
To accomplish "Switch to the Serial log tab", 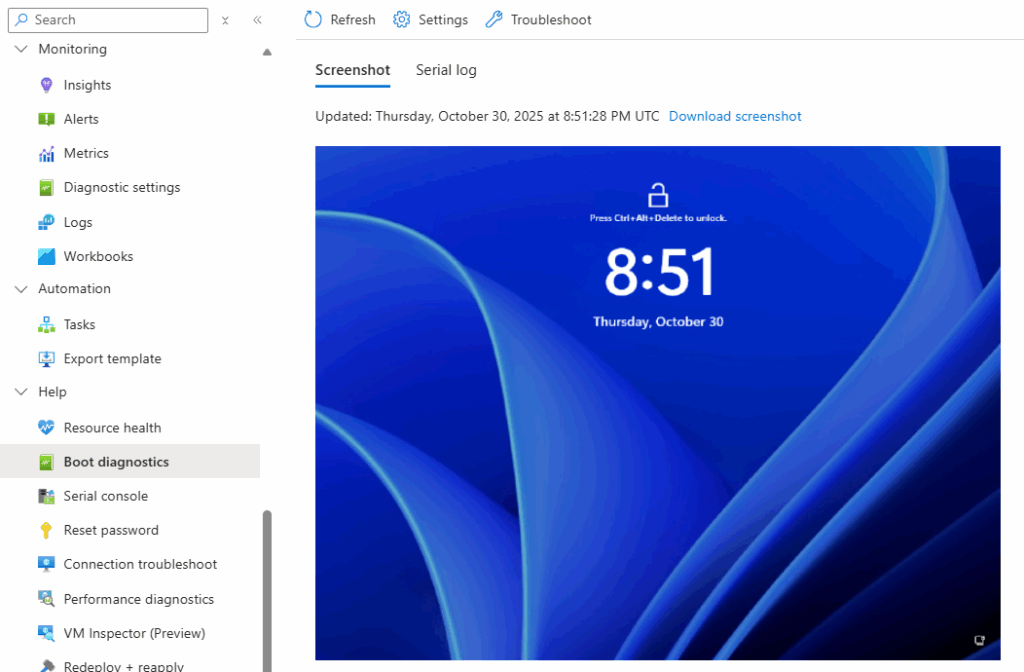I will pos(446,70).
